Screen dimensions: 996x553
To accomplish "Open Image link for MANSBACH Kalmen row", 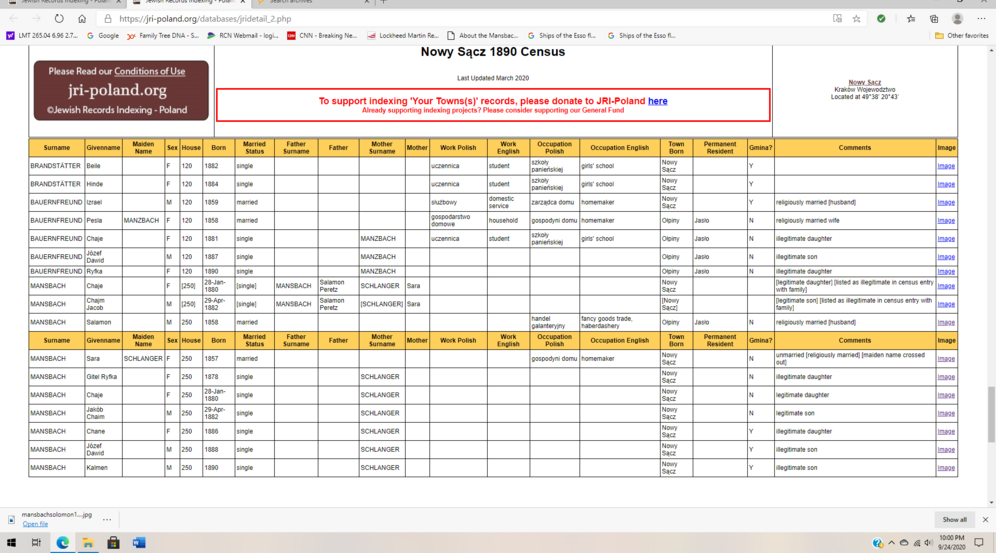I will click(946, 468).
